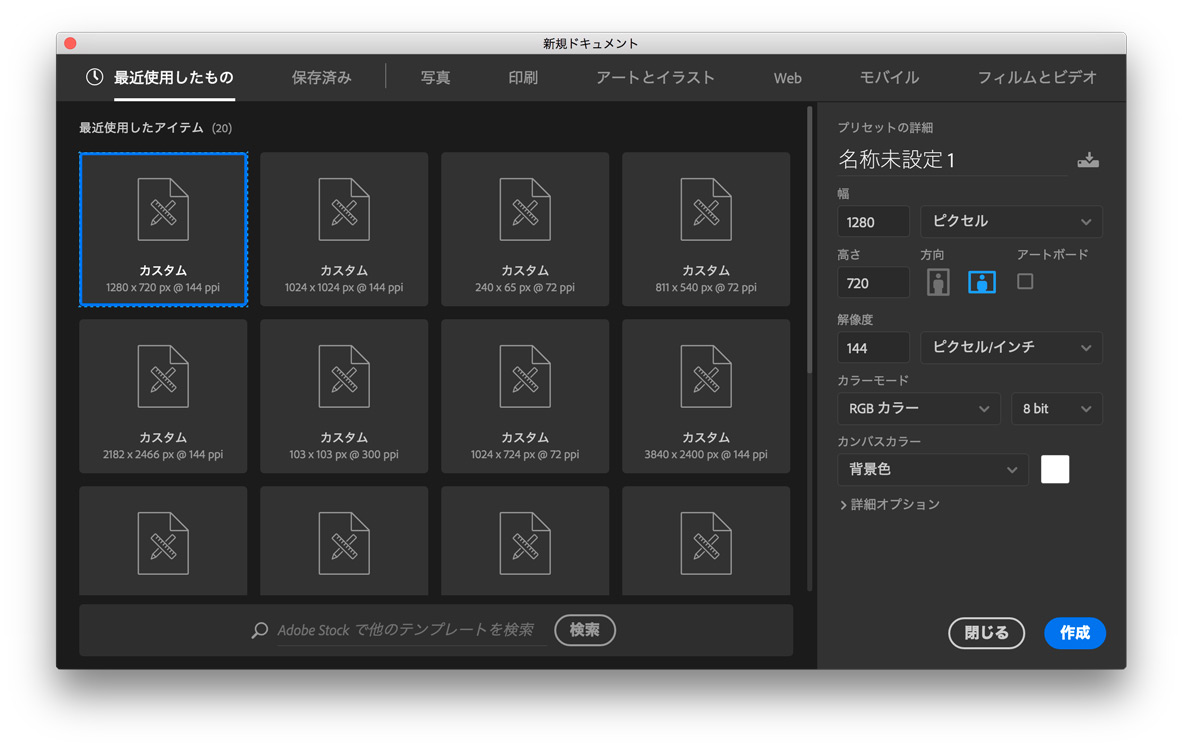Switch to フィルムとビデオ tab
The width and height of the screenshot is (1182, 749).
pos(1037,77)
